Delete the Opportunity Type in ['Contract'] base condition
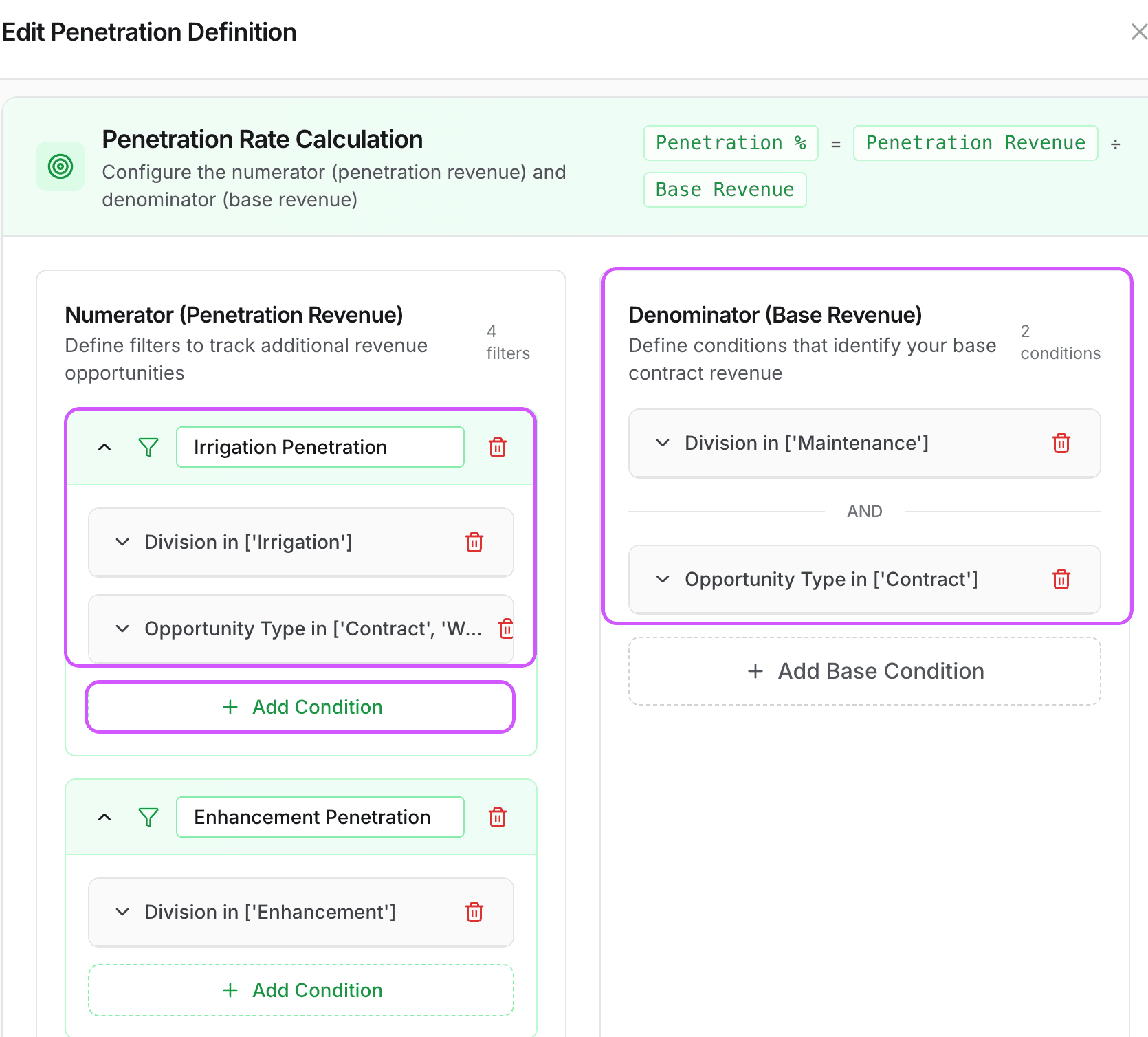Image resolution: width=1148 pixels, height=1037 pixels. point(1061,579)
